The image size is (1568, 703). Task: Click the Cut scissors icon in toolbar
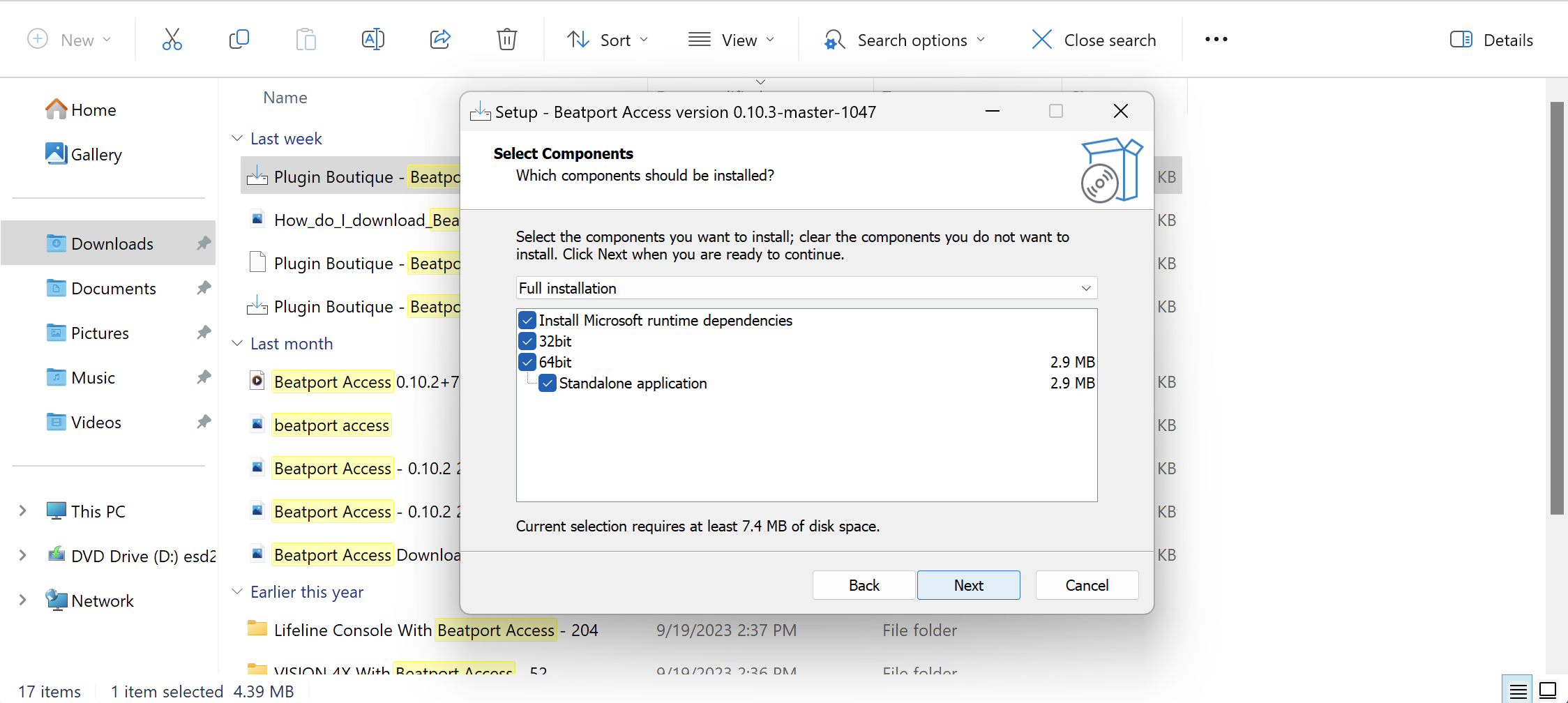(x=172, y=40)
